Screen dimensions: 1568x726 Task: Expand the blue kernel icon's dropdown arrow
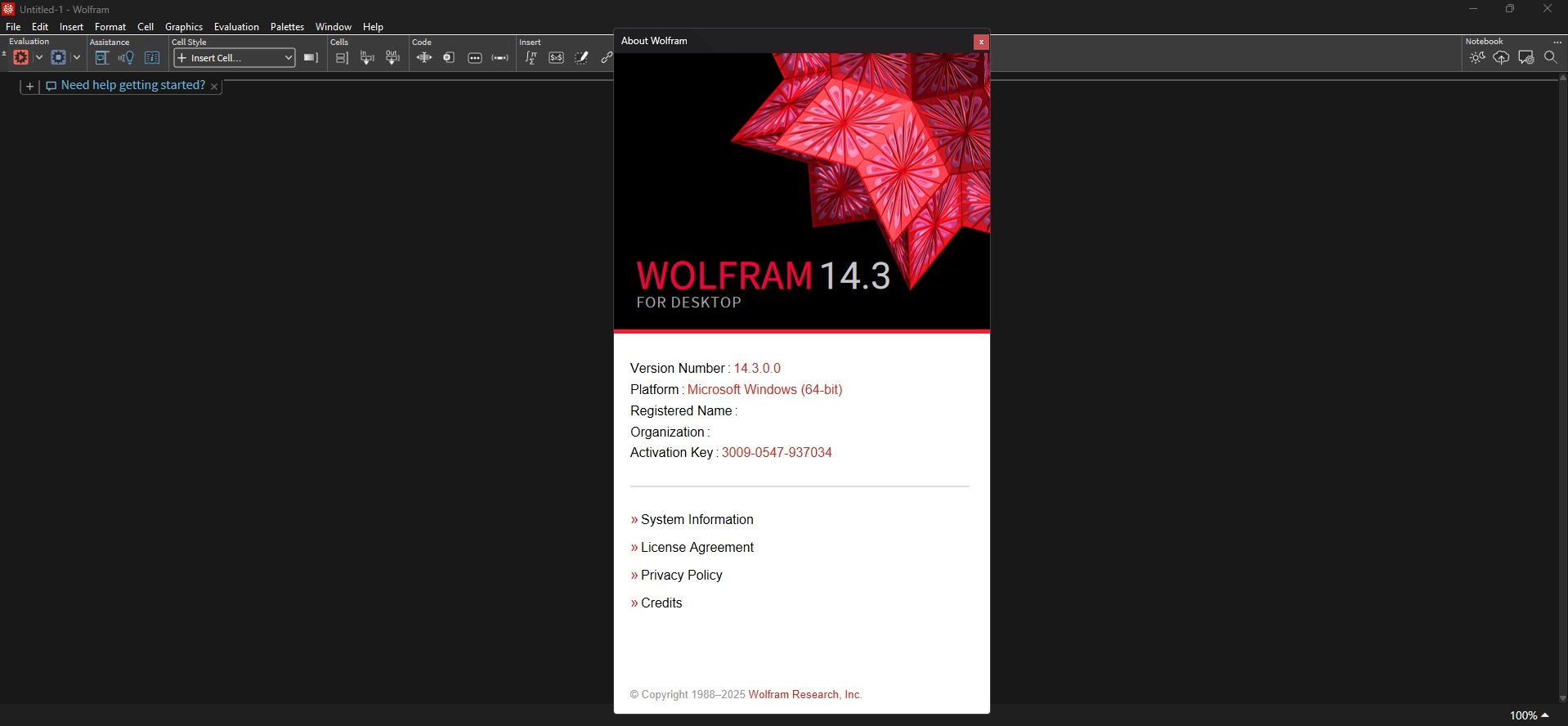(77, 58)
